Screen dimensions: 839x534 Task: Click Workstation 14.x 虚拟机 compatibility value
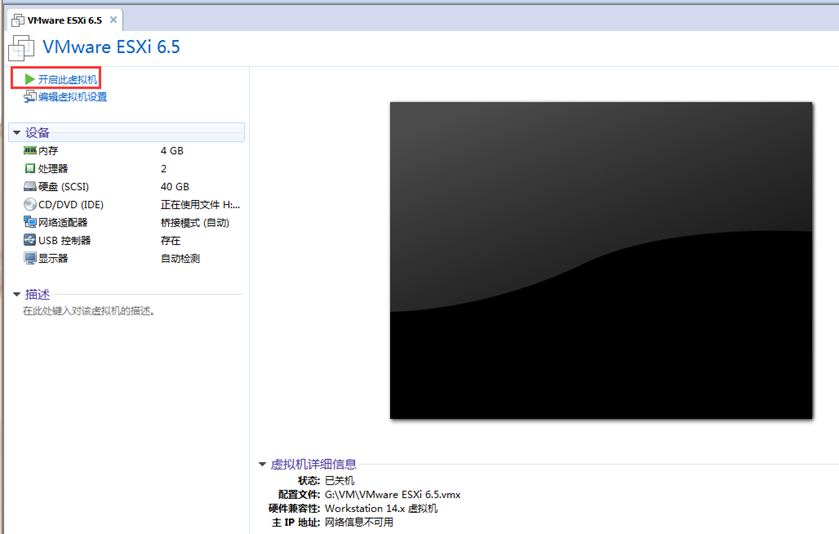pyautogui.click(x=382, y=508)
